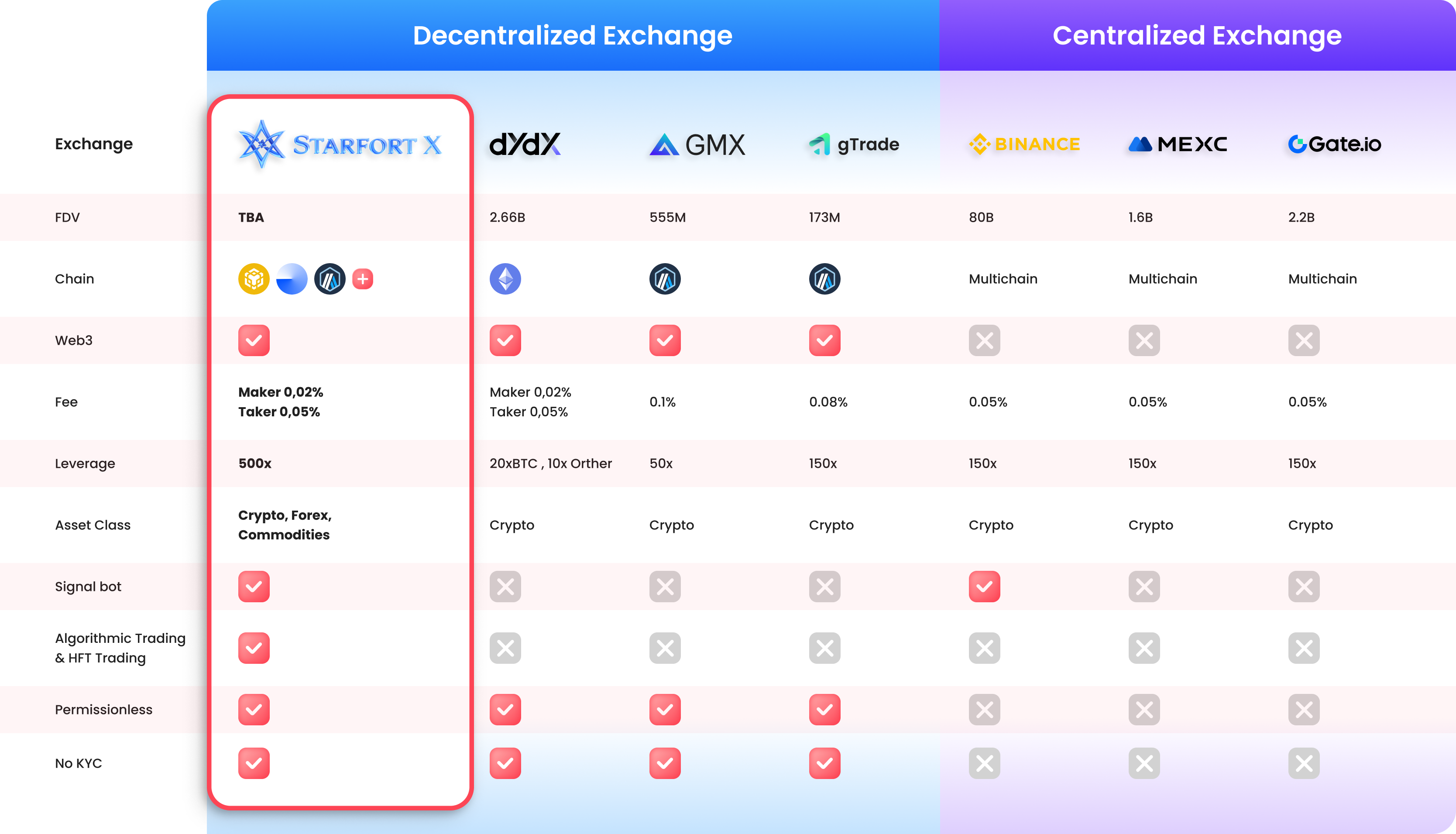Click GMX Web3 checkmark
The image size is (1456, 834).
pyautogui.click(x=665, y=340)
